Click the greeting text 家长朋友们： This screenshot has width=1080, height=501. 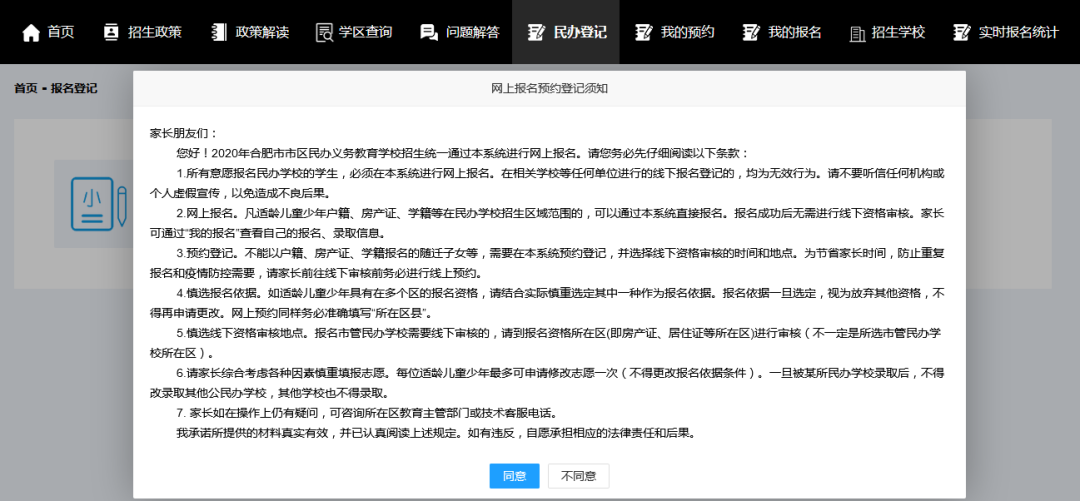(183, 133)
